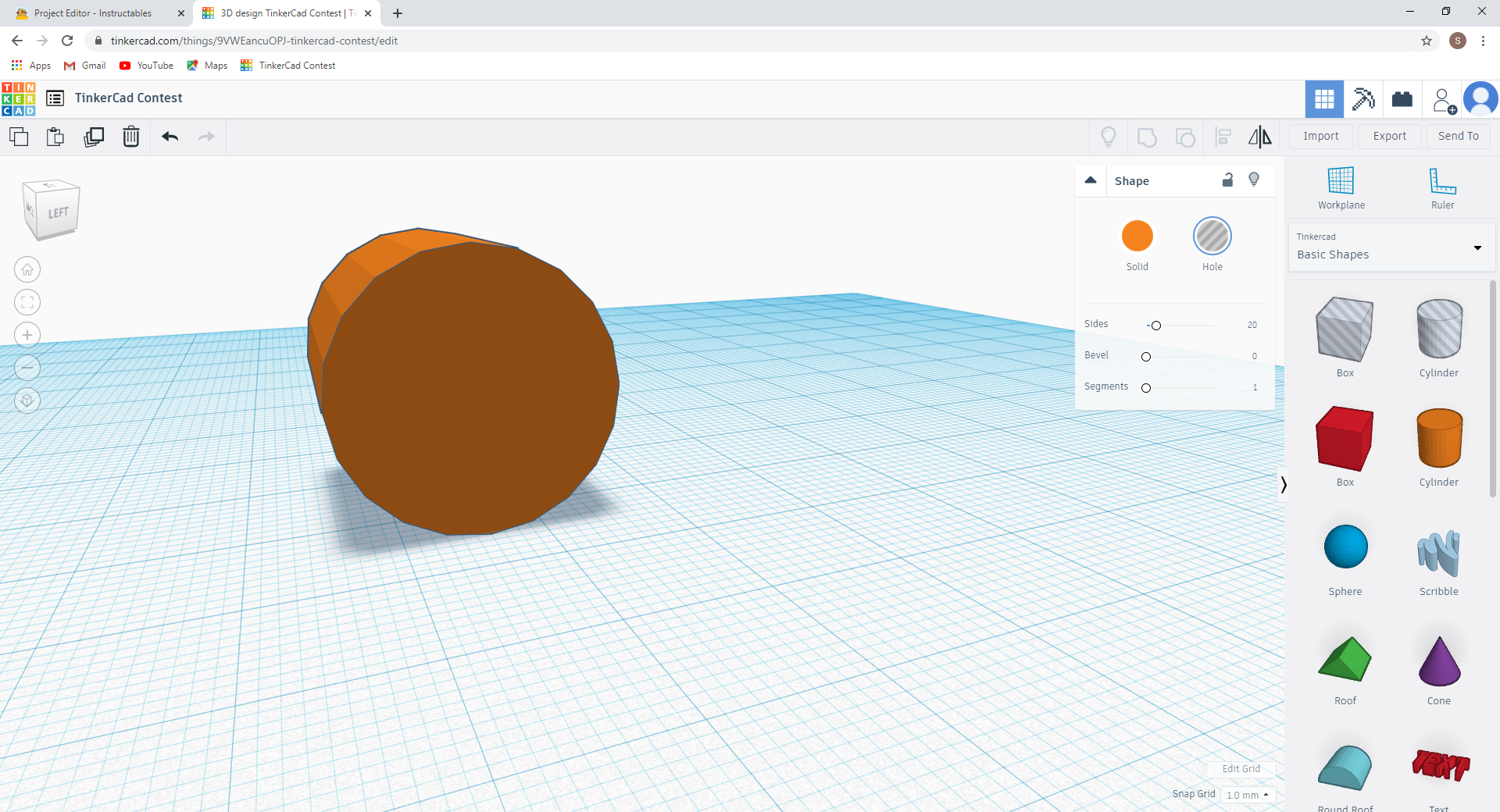Click the Group shapes icon
The image size is (1500, 812).
1147,137
